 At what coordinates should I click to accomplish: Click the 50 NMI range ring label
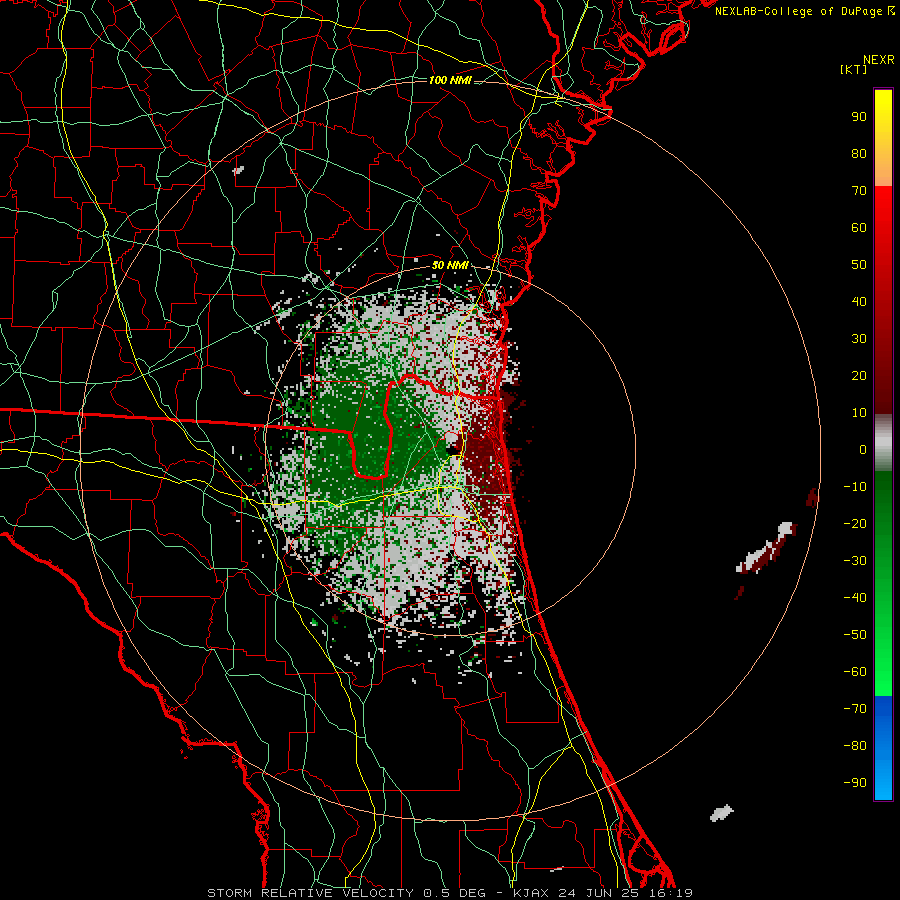[x=450, y=265]
